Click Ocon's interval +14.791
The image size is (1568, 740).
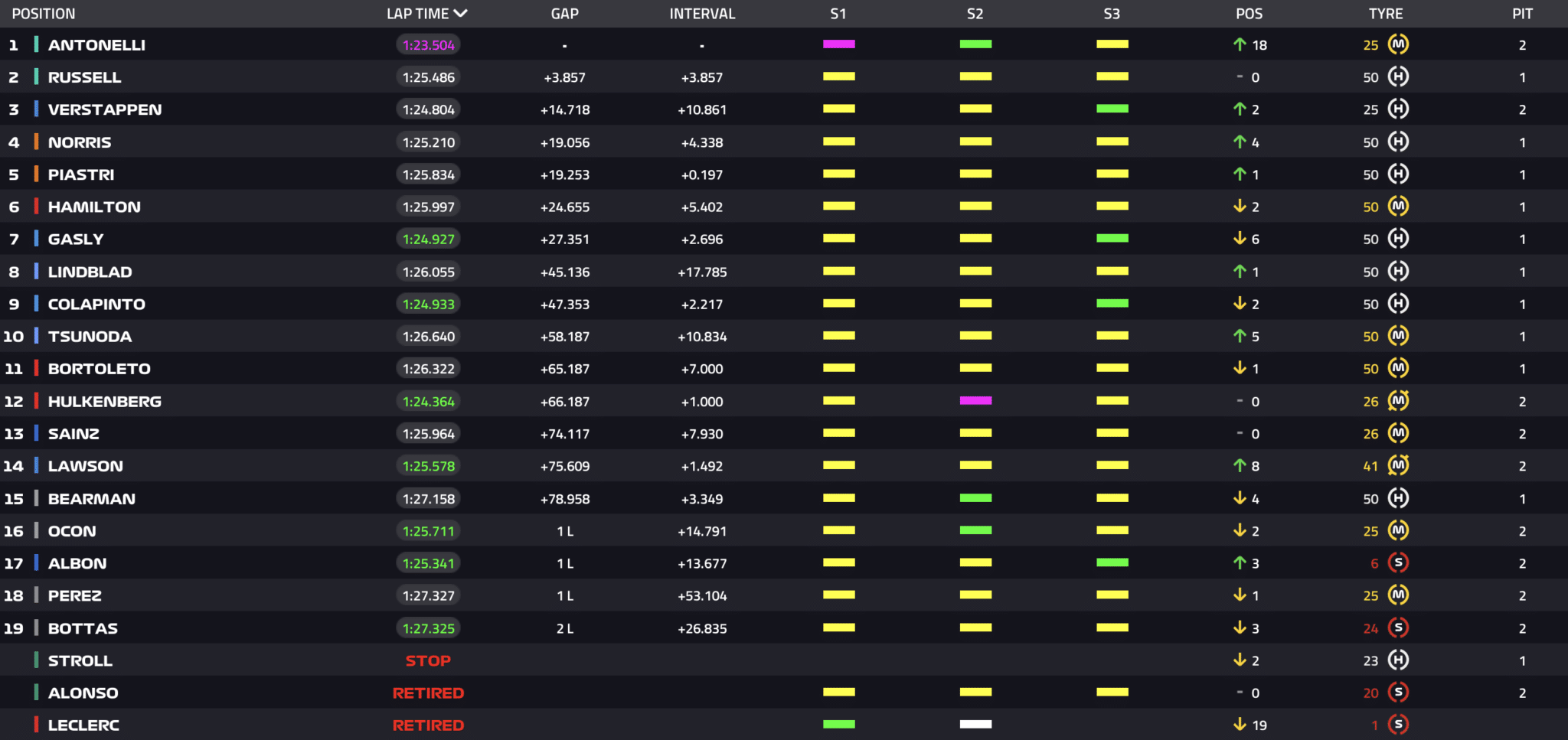pyautogui.click(x=701, y=531)
